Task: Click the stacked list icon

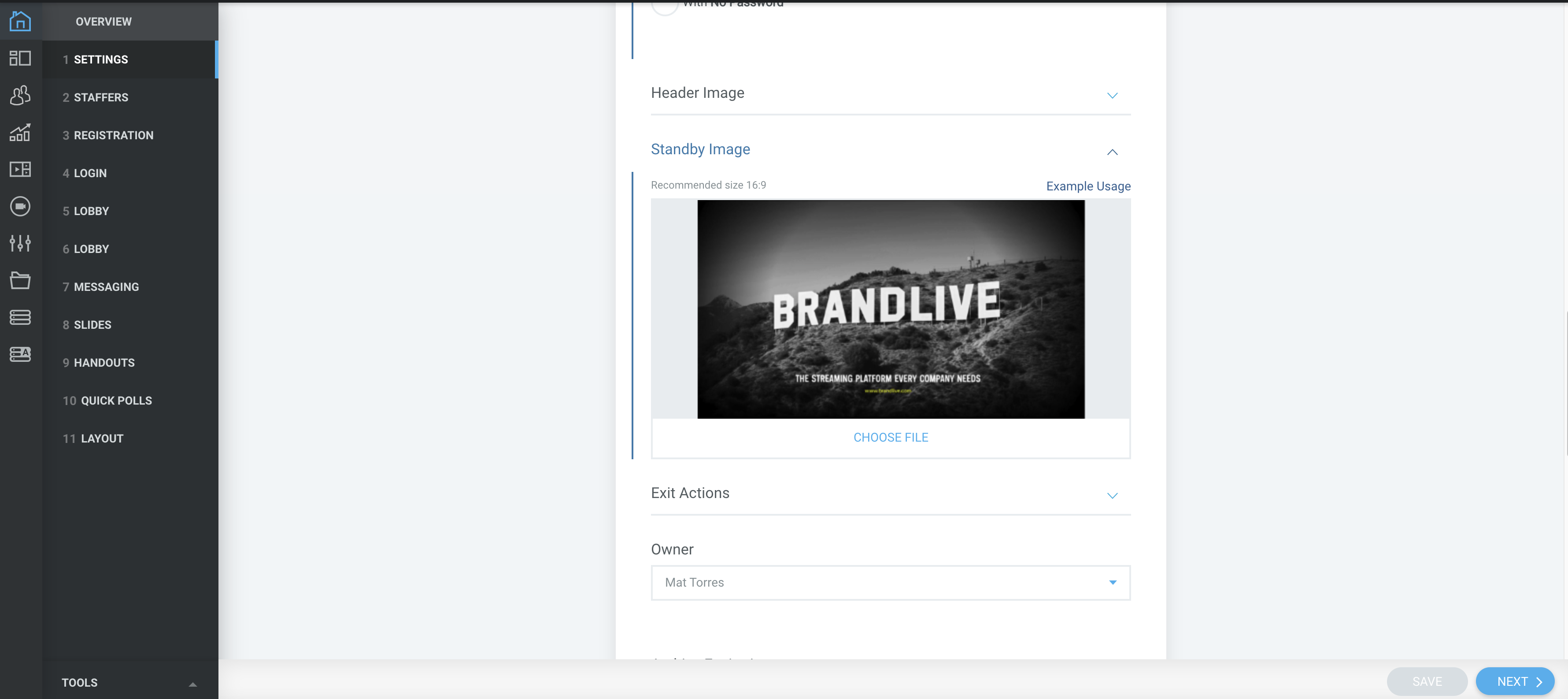Action: click(x=20, y=318)
